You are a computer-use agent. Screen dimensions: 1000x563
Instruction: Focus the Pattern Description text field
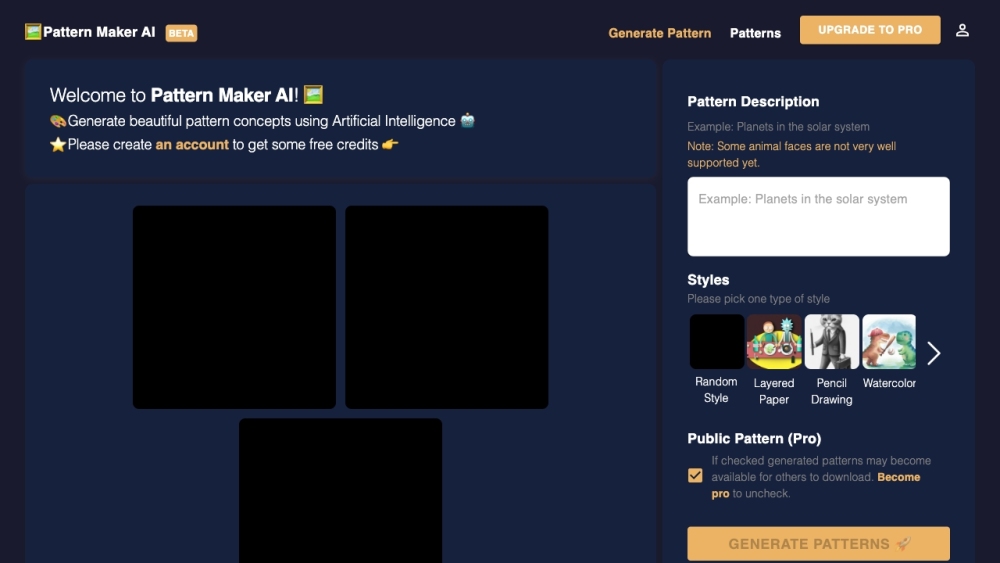(x=818, y=217)
